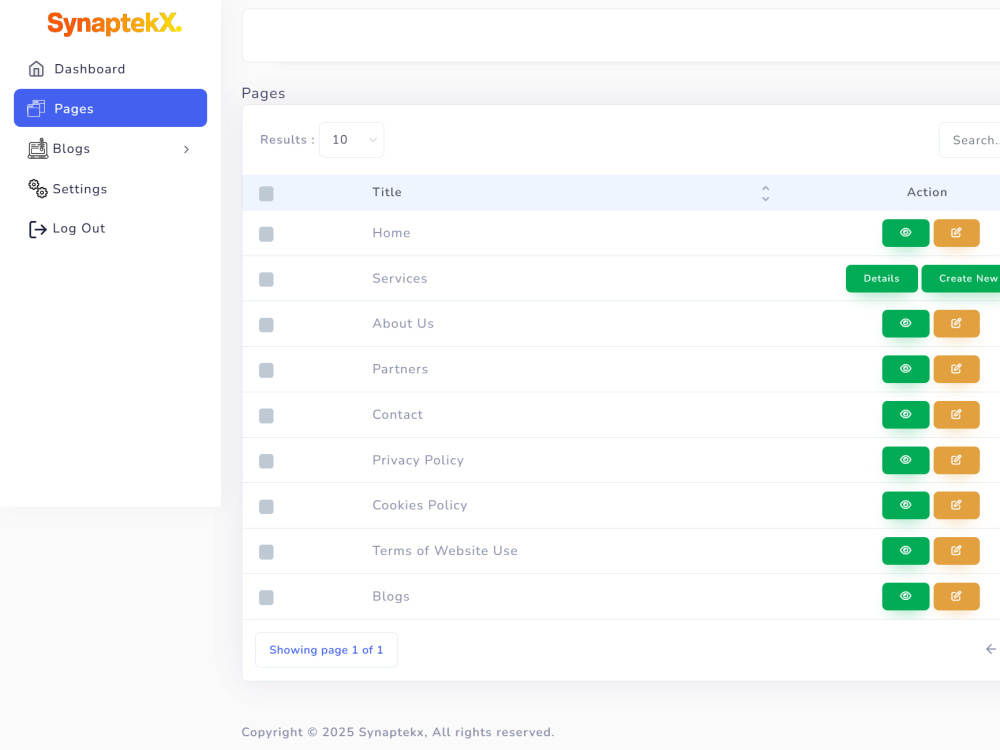View the Contact page
The height and width of the screenshot is (750, 1000).
[x=905, y=415]
